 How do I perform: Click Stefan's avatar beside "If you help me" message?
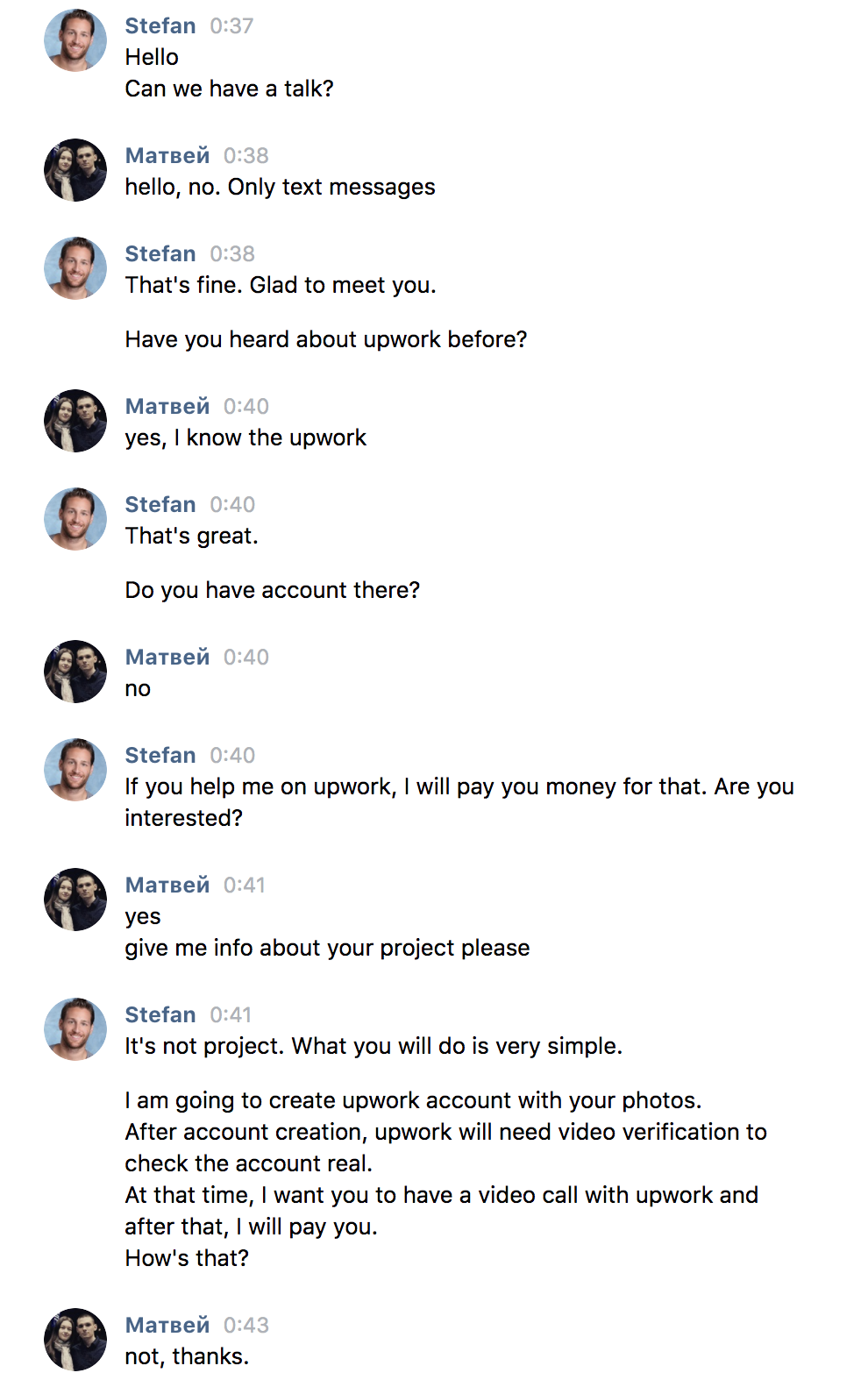(x=75, y=770)
